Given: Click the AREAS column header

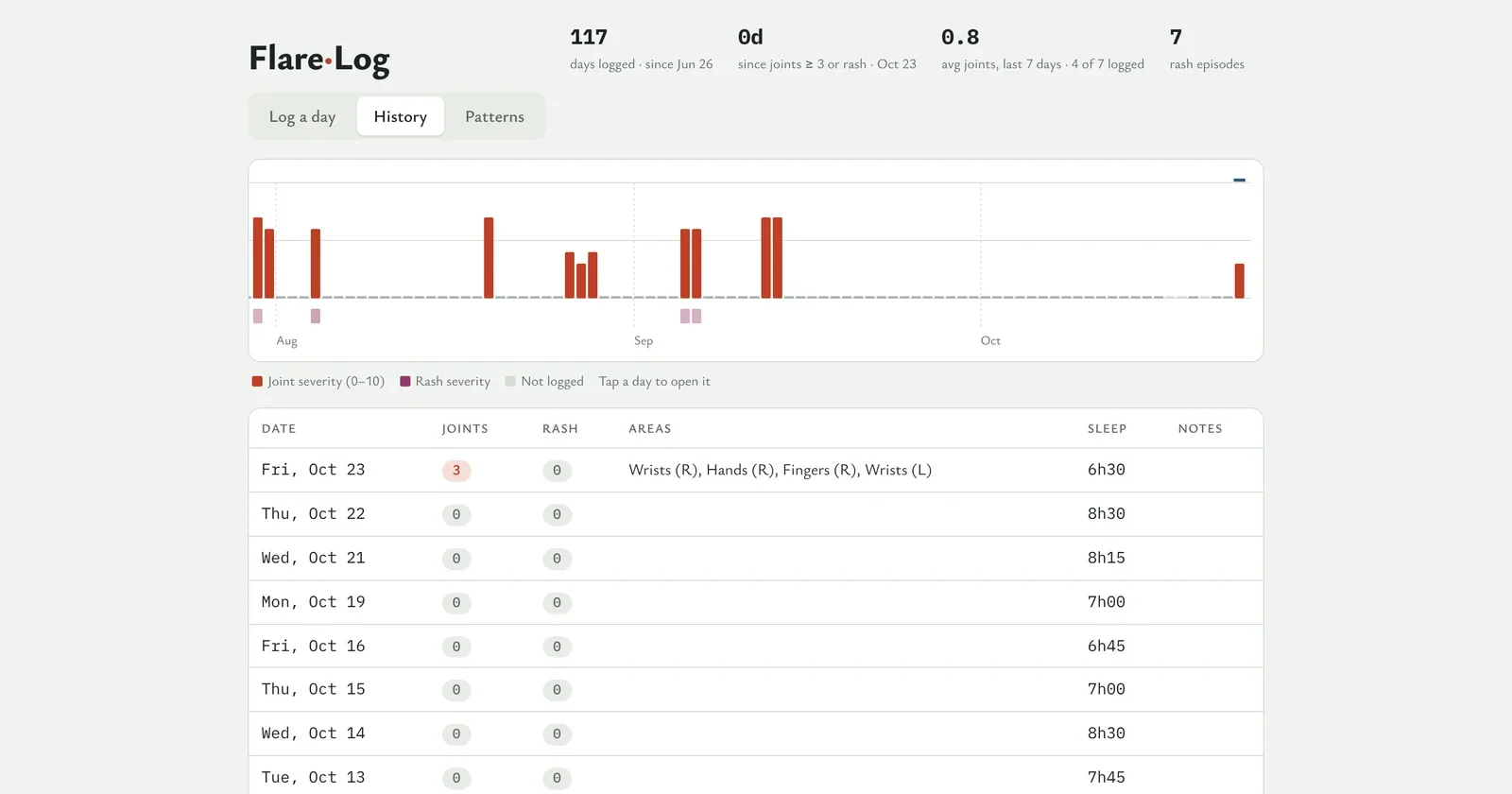Looking at the screenshot, I should pos(650,428).
